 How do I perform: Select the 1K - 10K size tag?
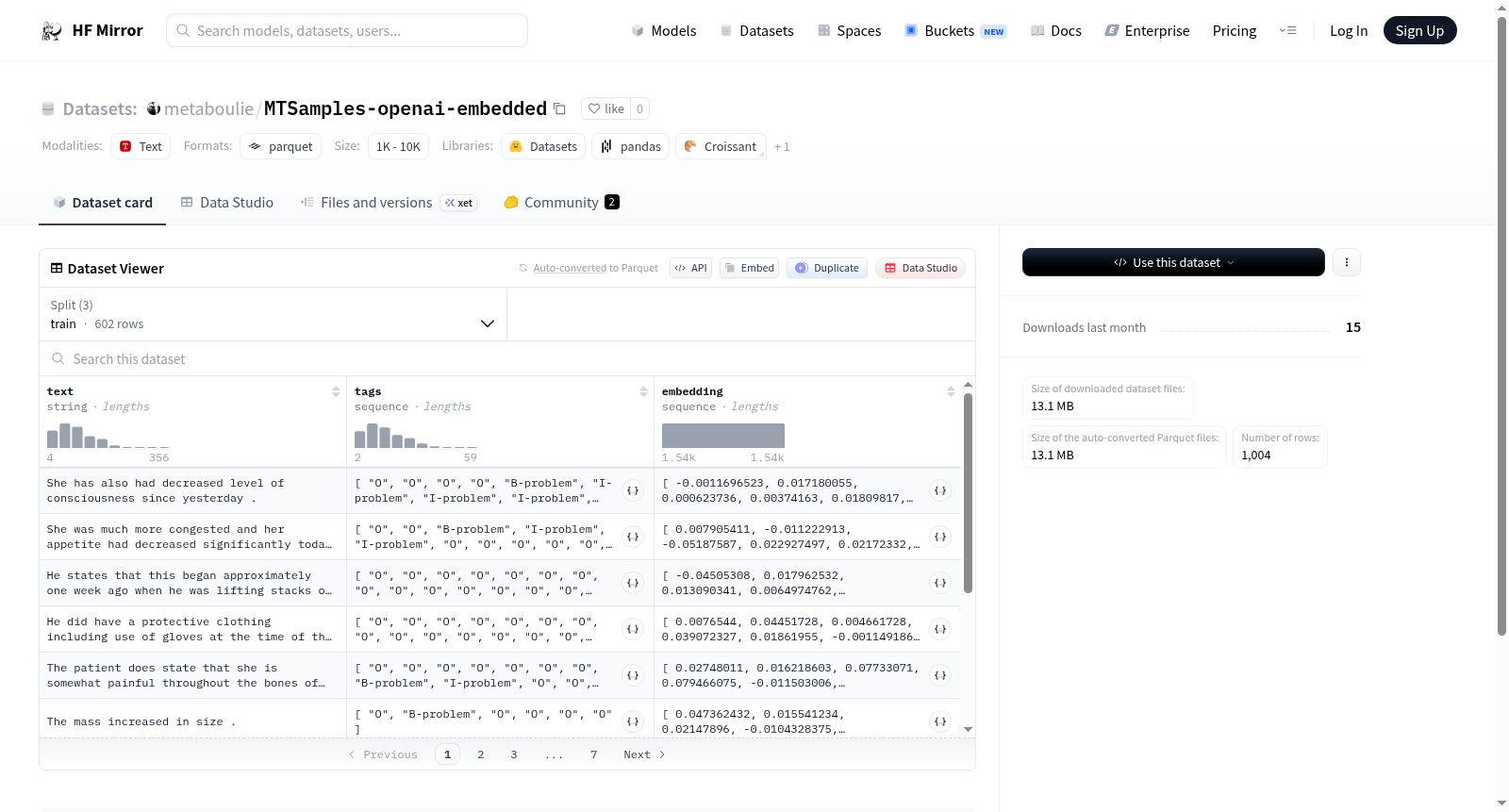(398, 146)
